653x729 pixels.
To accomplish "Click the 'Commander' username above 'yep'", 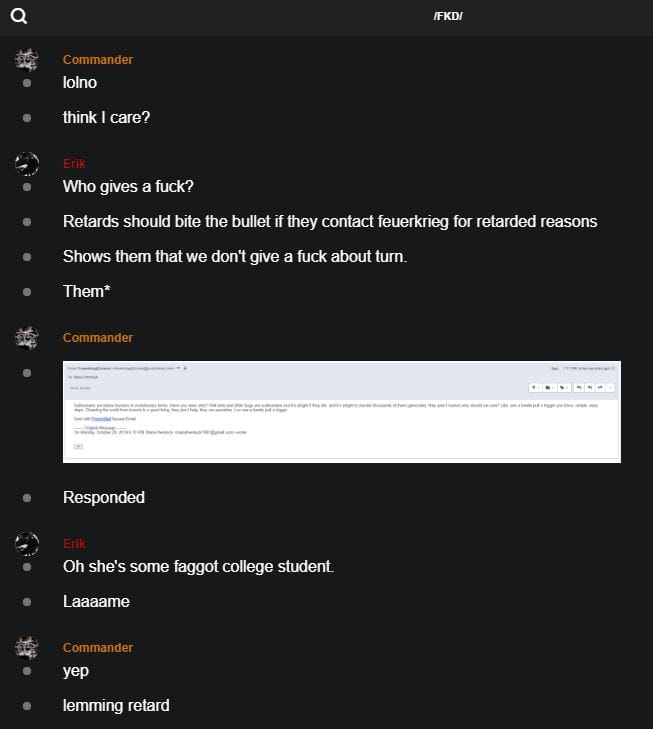I will pyautogui.click(x=98, y=648).
